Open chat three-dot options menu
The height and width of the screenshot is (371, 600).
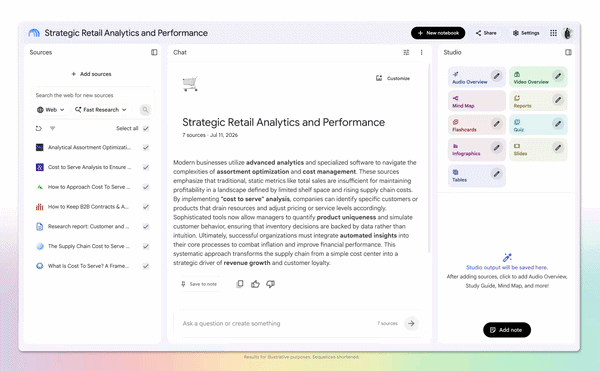click(x=421, y=52)
